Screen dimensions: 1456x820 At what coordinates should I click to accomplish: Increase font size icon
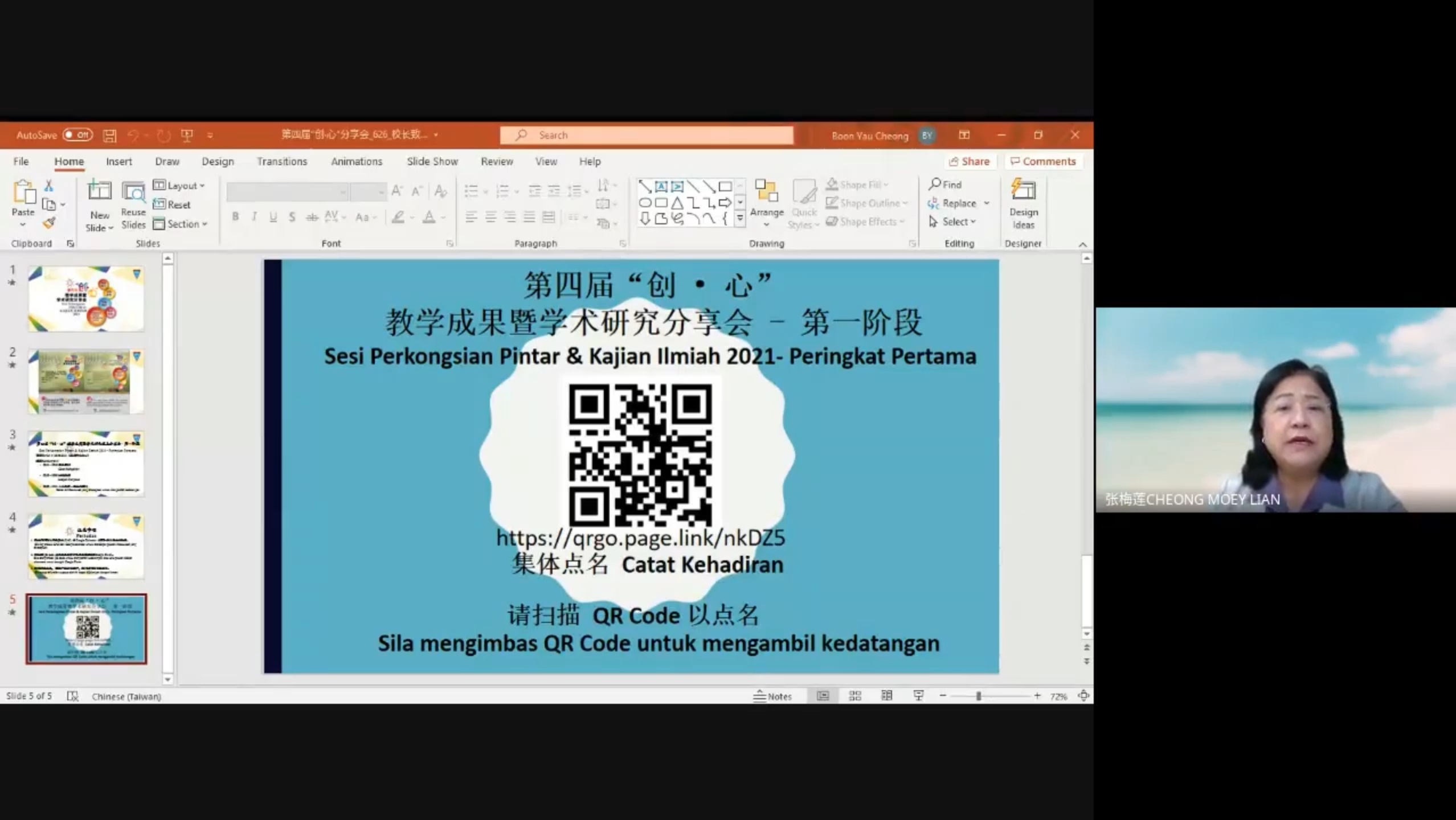pos(397,191)
